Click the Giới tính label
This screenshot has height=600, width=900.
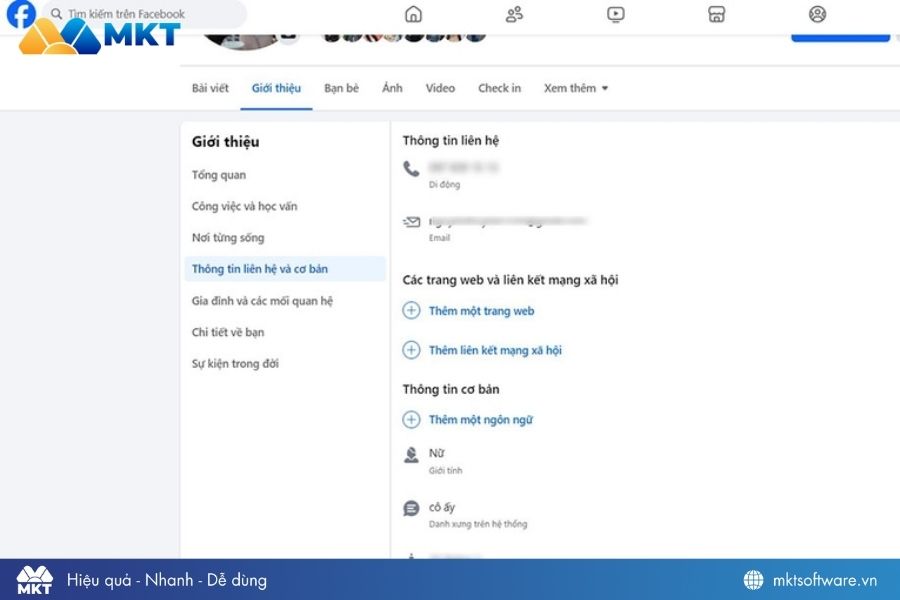coord(445,470)
